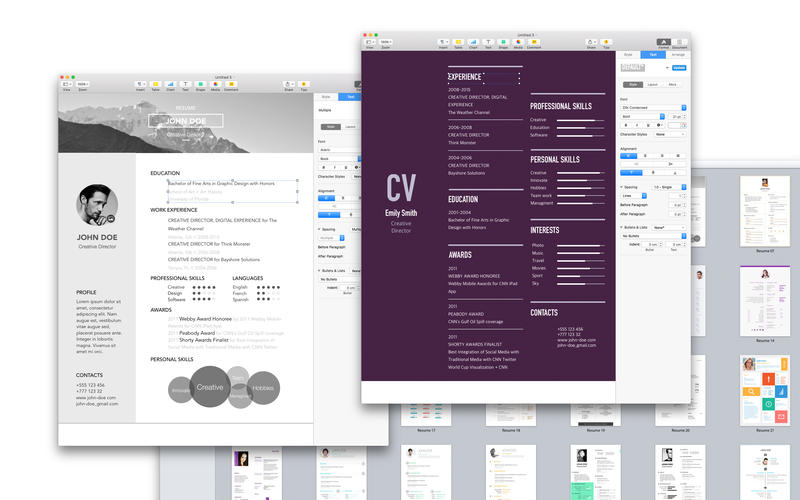Open line spacing dropdown in CV inspector
The width and height of the screenshot is (800, 500).
(x=669, y=187)
